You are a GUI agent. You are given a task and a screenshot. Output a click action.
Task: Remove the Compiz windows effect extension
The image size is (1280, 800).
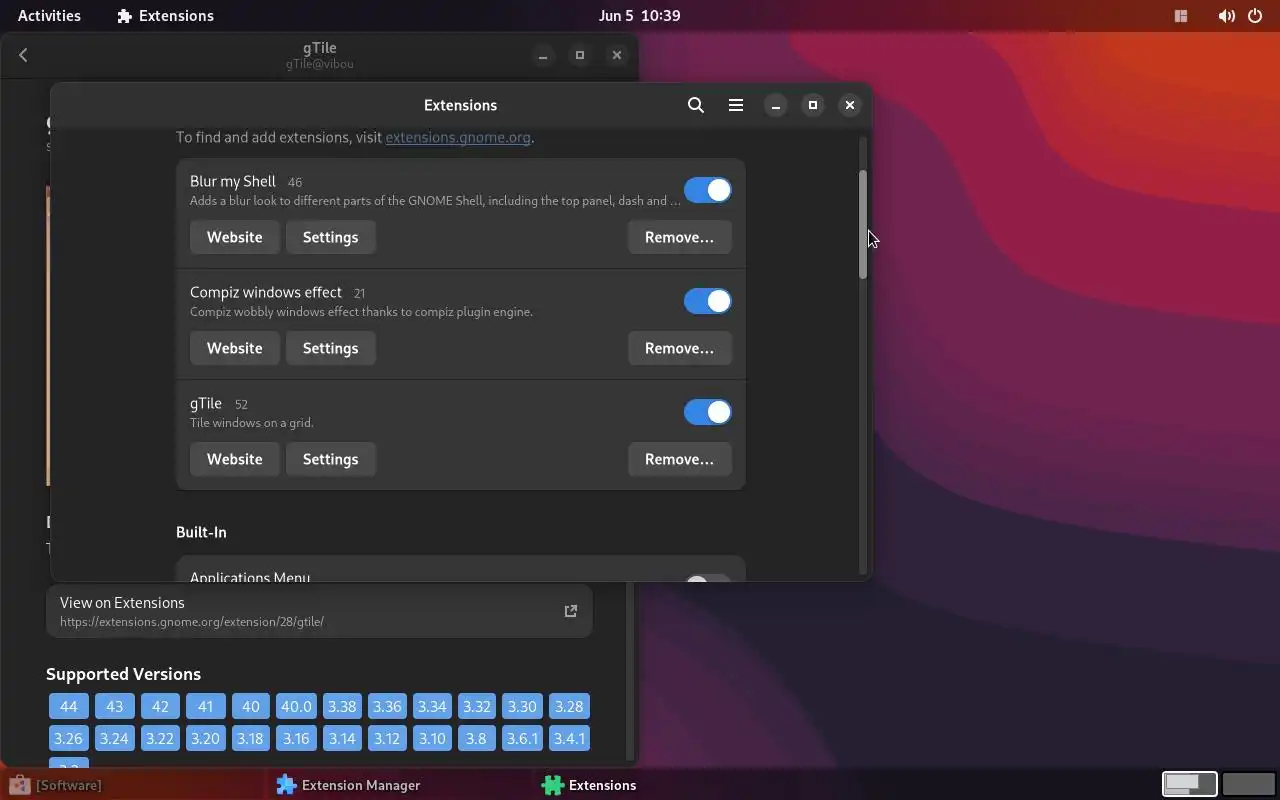(x=679, y=348)
